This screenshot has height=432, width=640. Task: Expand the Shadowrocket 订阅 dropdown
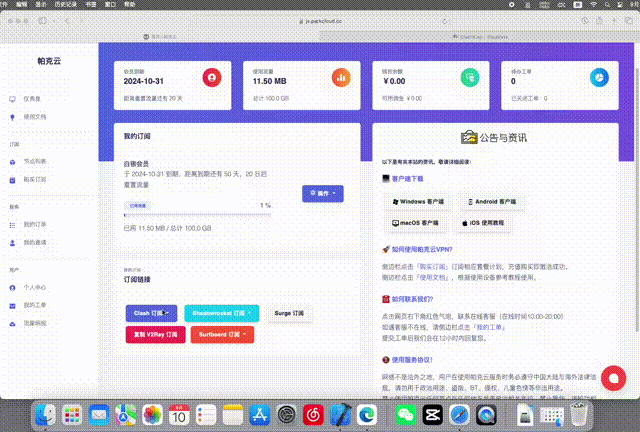(221, 313)
